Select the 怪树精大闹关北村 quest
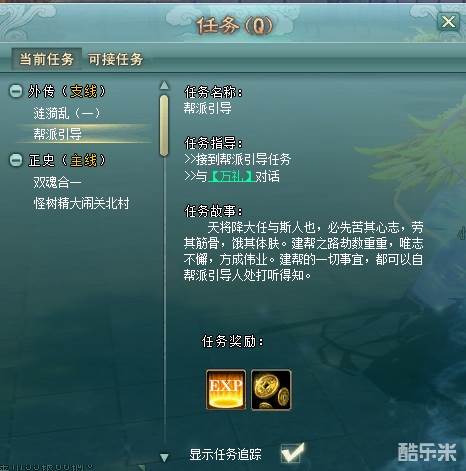This screenshot has width=466, height=471. tap(81, 203)
